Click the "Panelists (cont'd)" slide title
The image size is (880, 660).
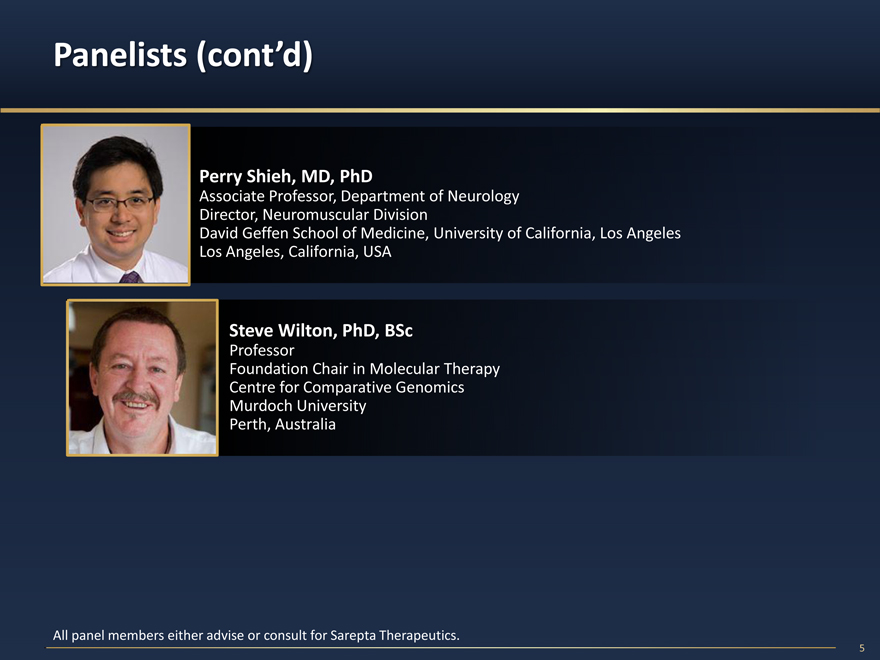[182, 56]
